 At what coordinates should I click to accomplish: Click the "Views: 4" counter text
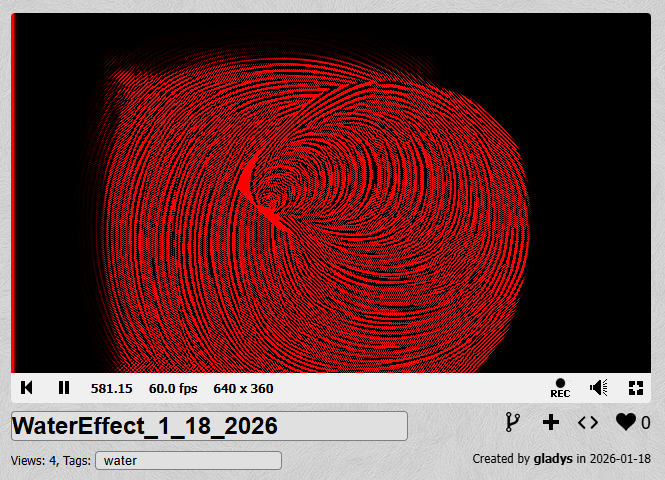[x=34, y=461]
